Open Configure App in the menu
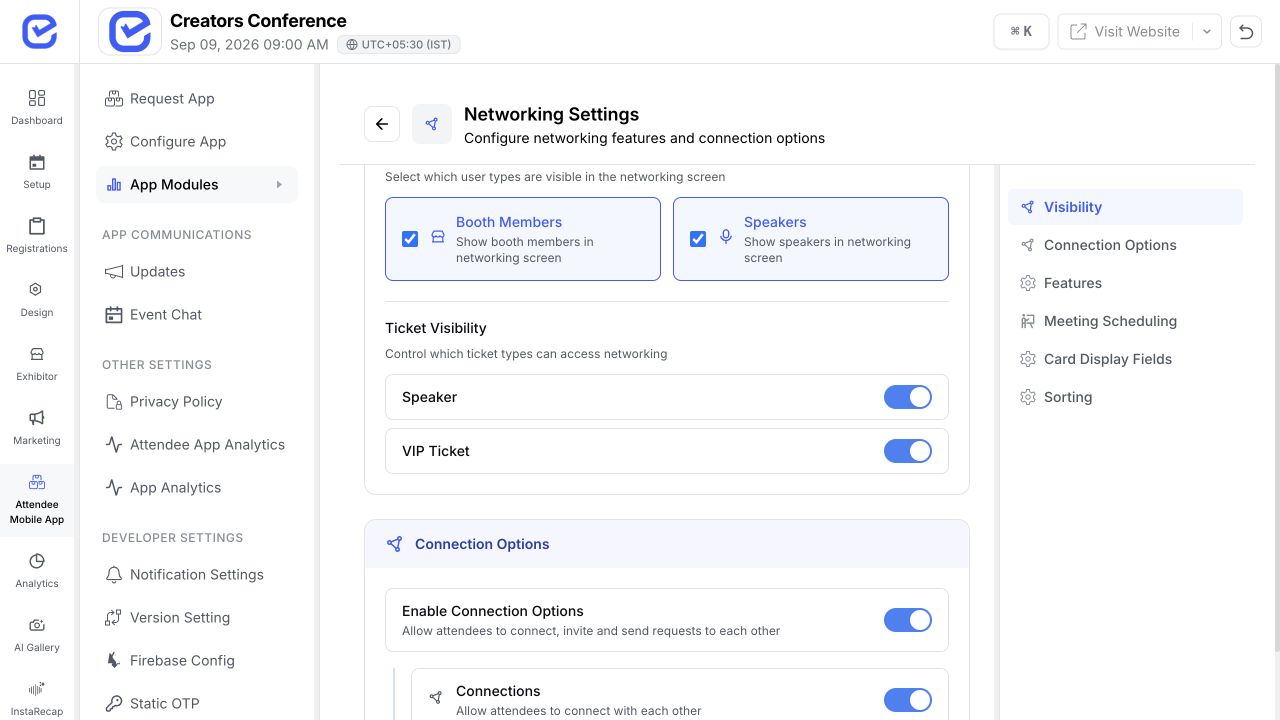This screenshot has height=720, width=1280. coord(197,141)
